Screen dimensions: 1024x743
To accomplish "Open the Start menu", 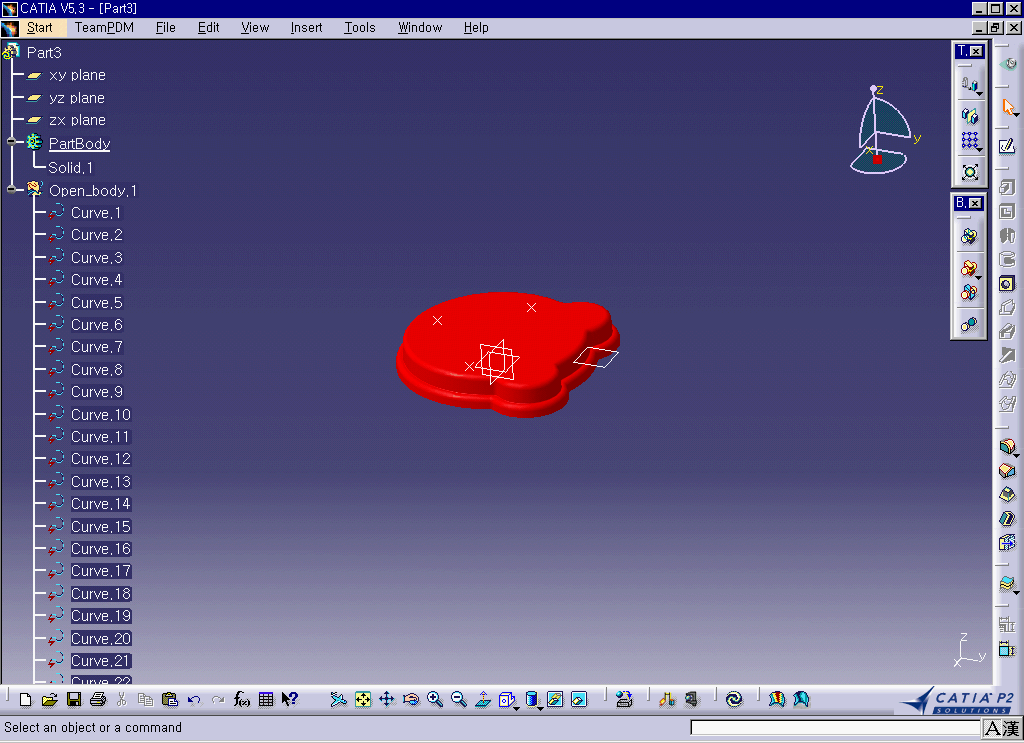I will (39, 27).
